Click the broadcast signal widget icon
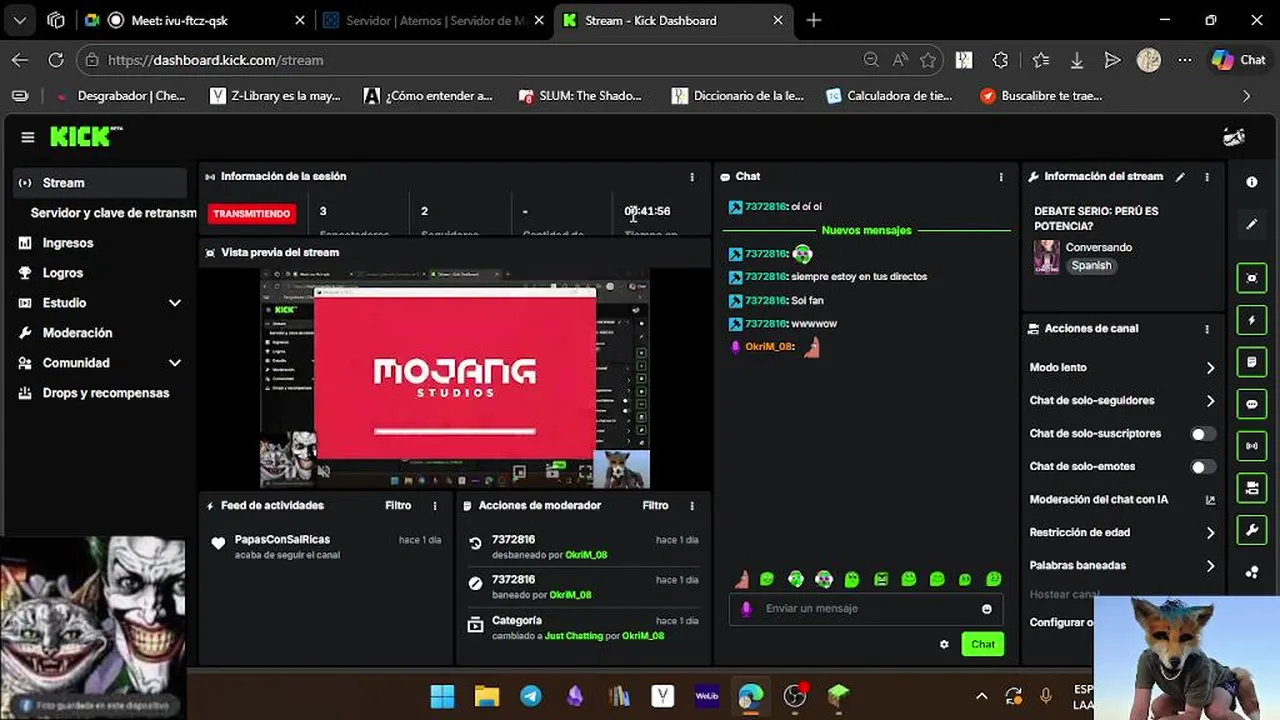Screen dimensions: 1280x720 (x=1252, y=446)
